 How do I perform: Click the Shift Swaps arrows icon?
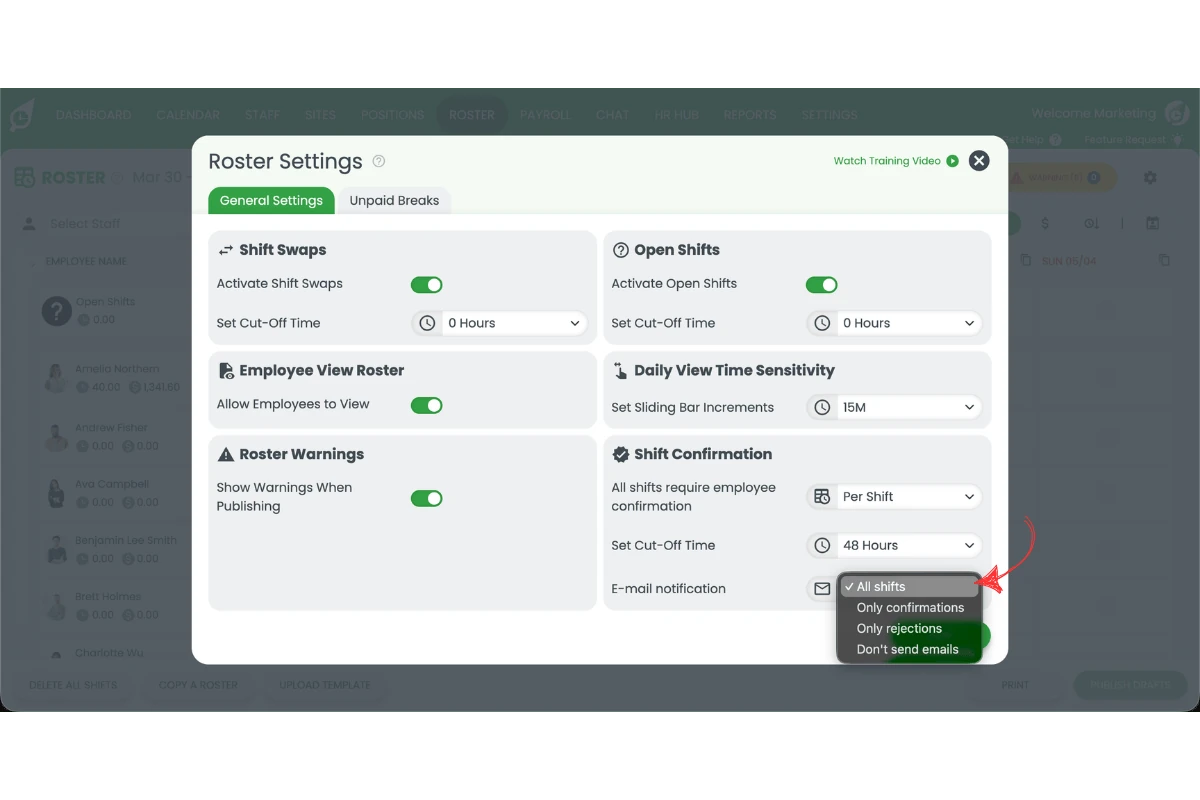pyautogui.click(x=226, y=250)
